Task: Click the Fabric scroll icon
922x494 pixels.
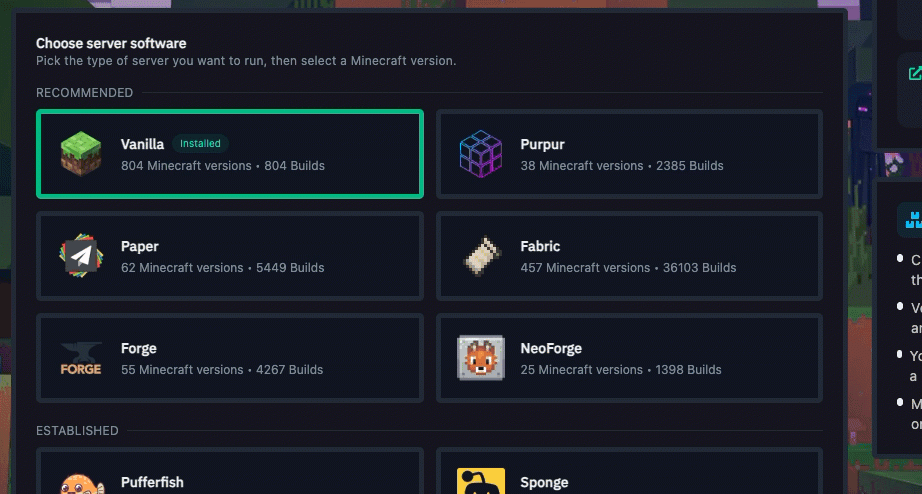Action: click(x=481, y=256)
